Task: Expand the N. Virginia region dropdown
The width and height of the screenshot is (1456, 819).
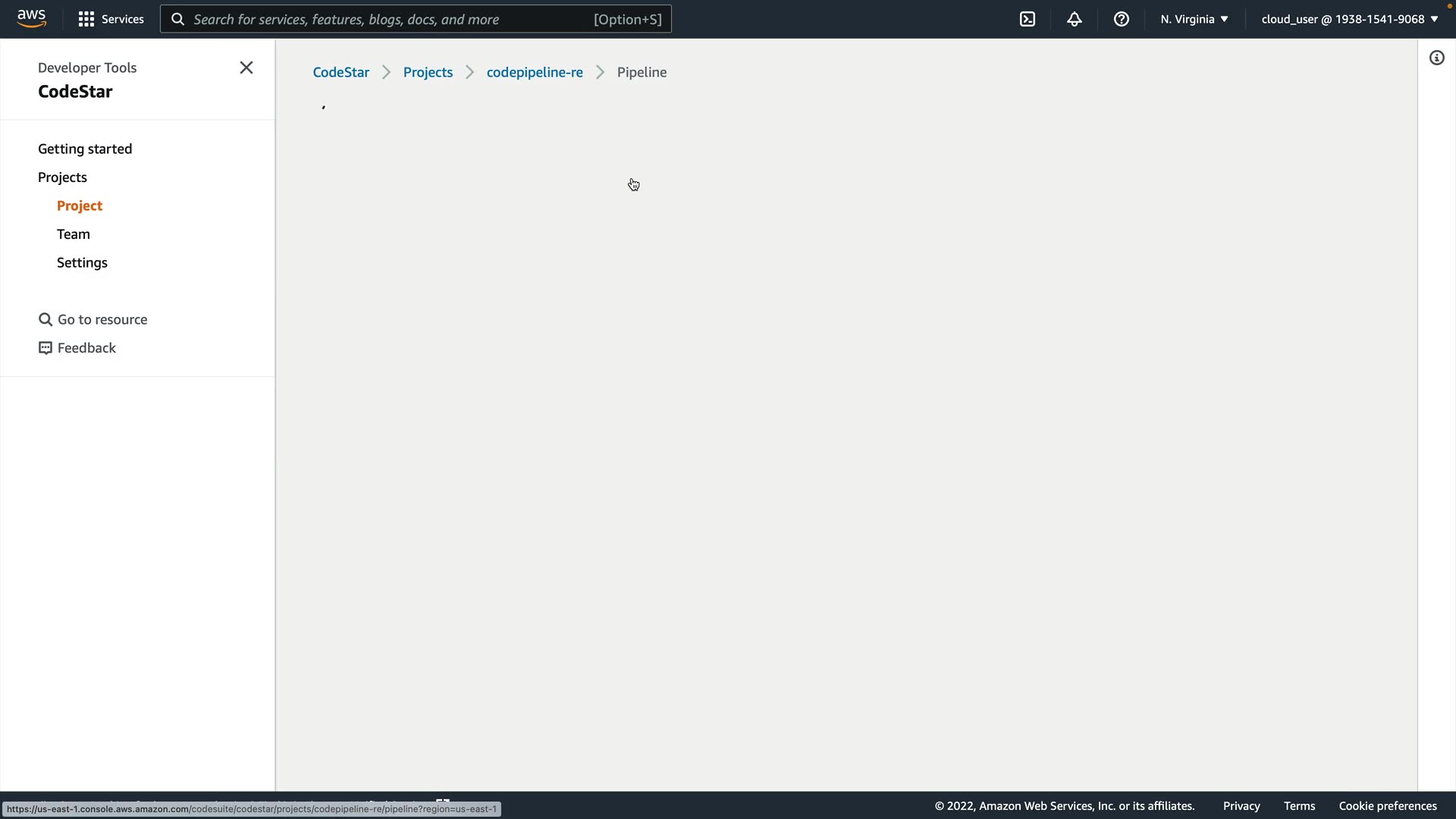Action: tap(1194, 19)
